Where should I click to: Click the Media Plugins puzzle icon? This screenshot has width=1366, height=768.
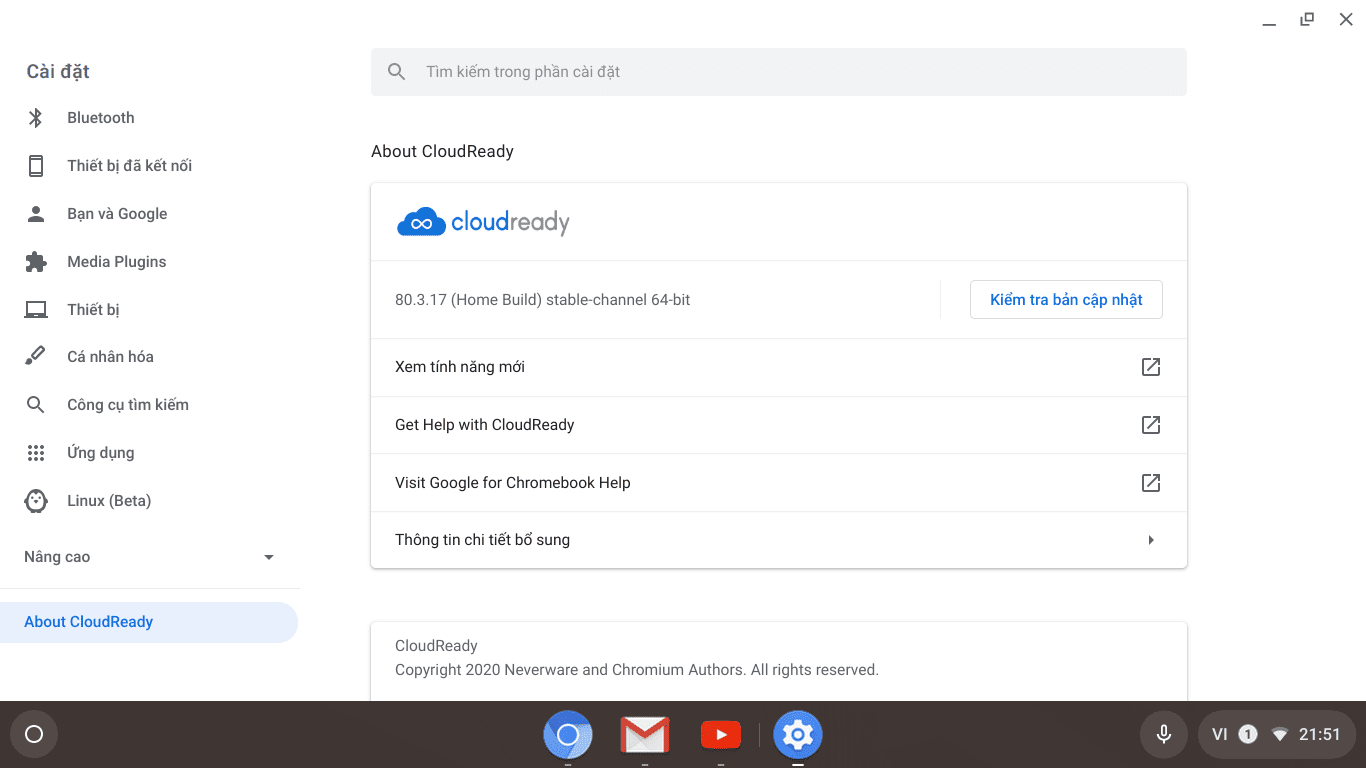pos(36,262)
